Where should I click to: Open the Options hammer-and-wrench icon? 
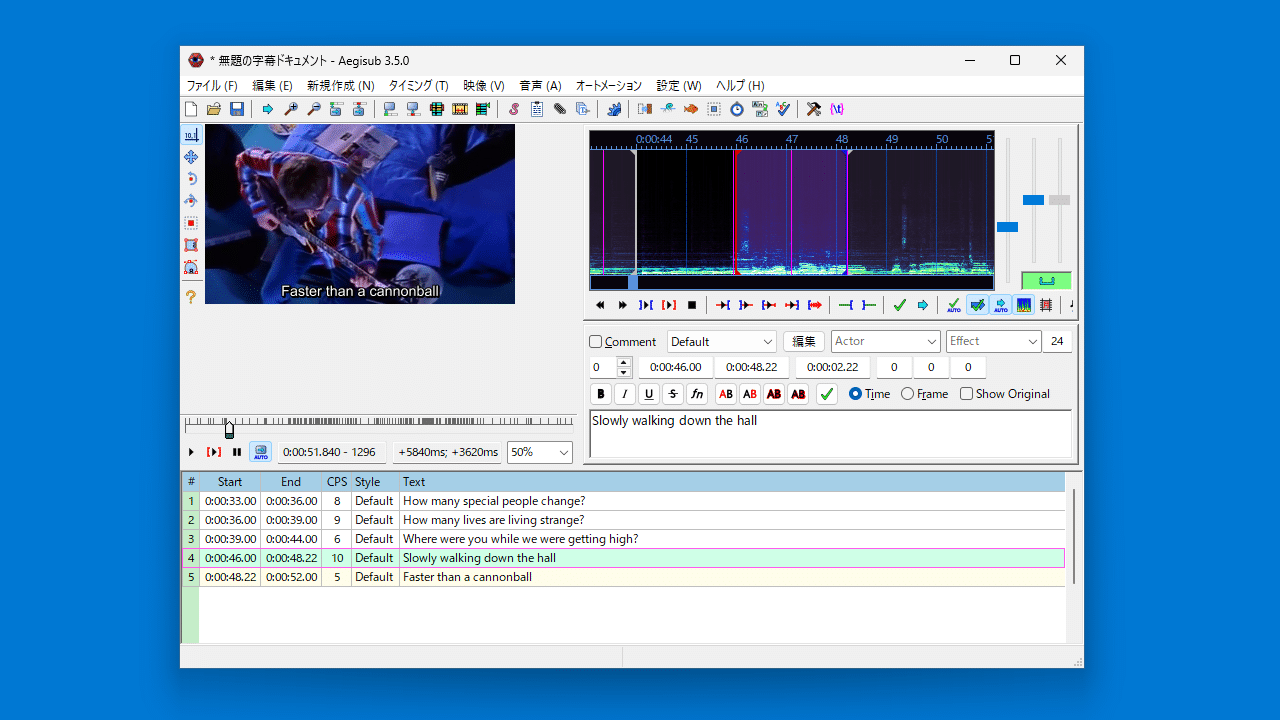(814, 109)
